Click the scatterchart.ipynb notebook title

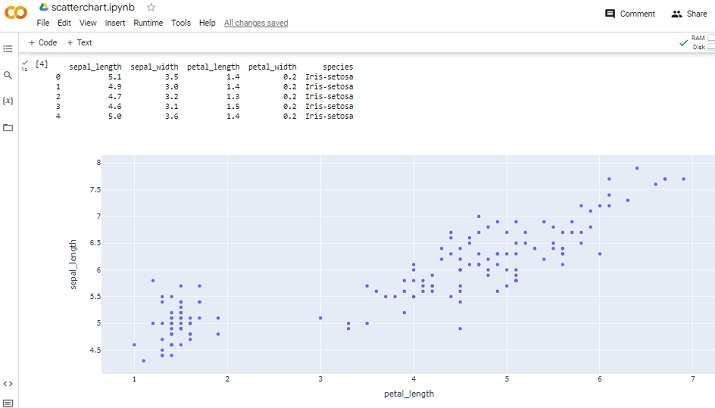(96, 7)
